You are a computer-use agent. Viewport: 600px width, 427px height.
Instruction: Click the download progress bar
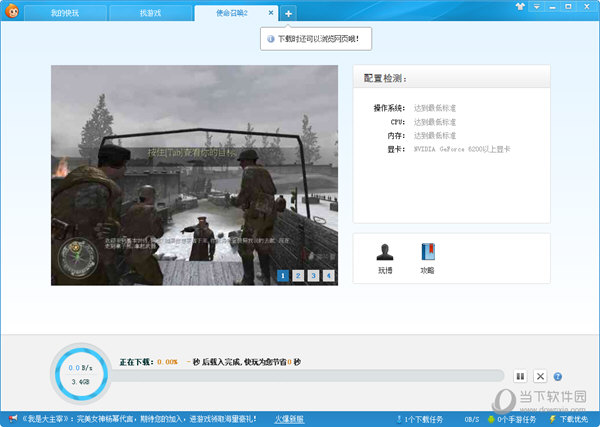[x=306, y=376]
